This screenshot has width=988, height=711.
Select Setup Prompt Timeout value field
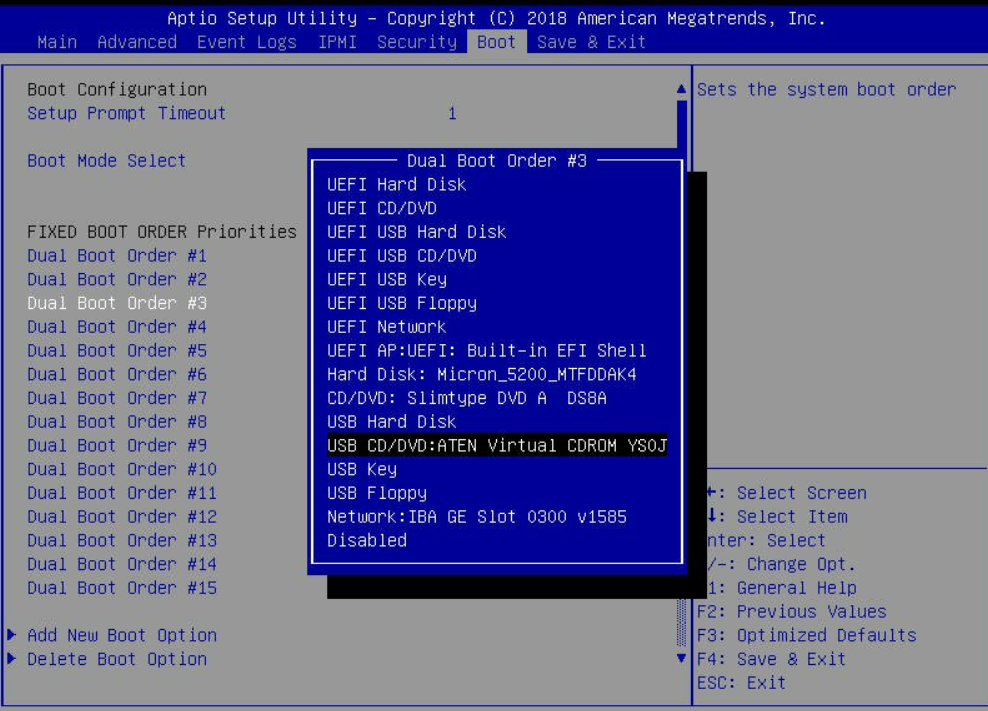(x=452, y=113)
